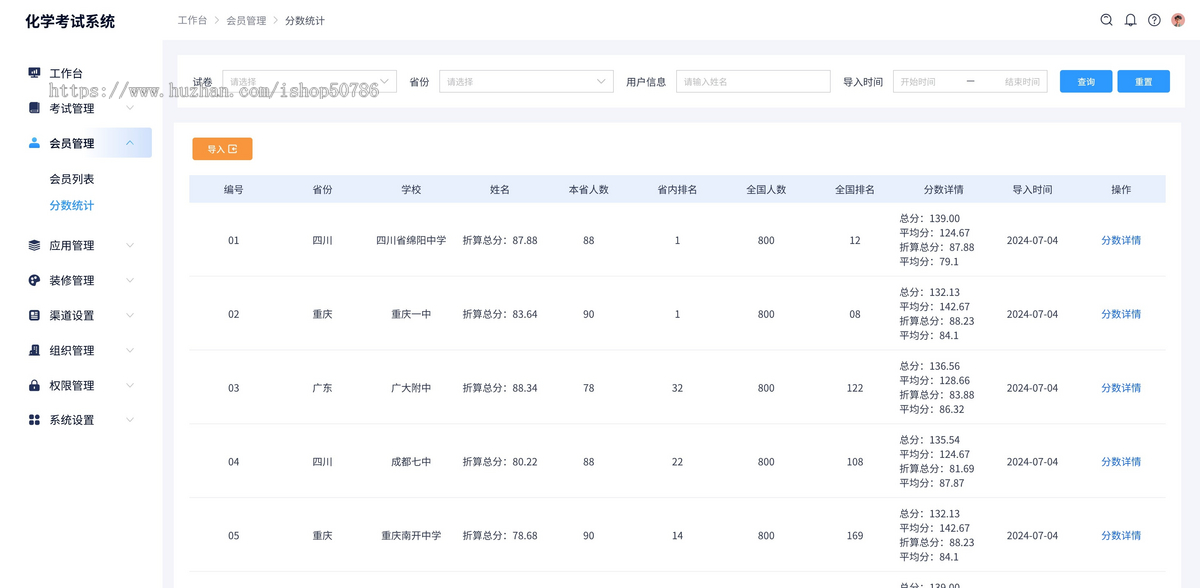Click the 化学考试系统 title
Screen dimensions: 1200x588
pos(70,21)
